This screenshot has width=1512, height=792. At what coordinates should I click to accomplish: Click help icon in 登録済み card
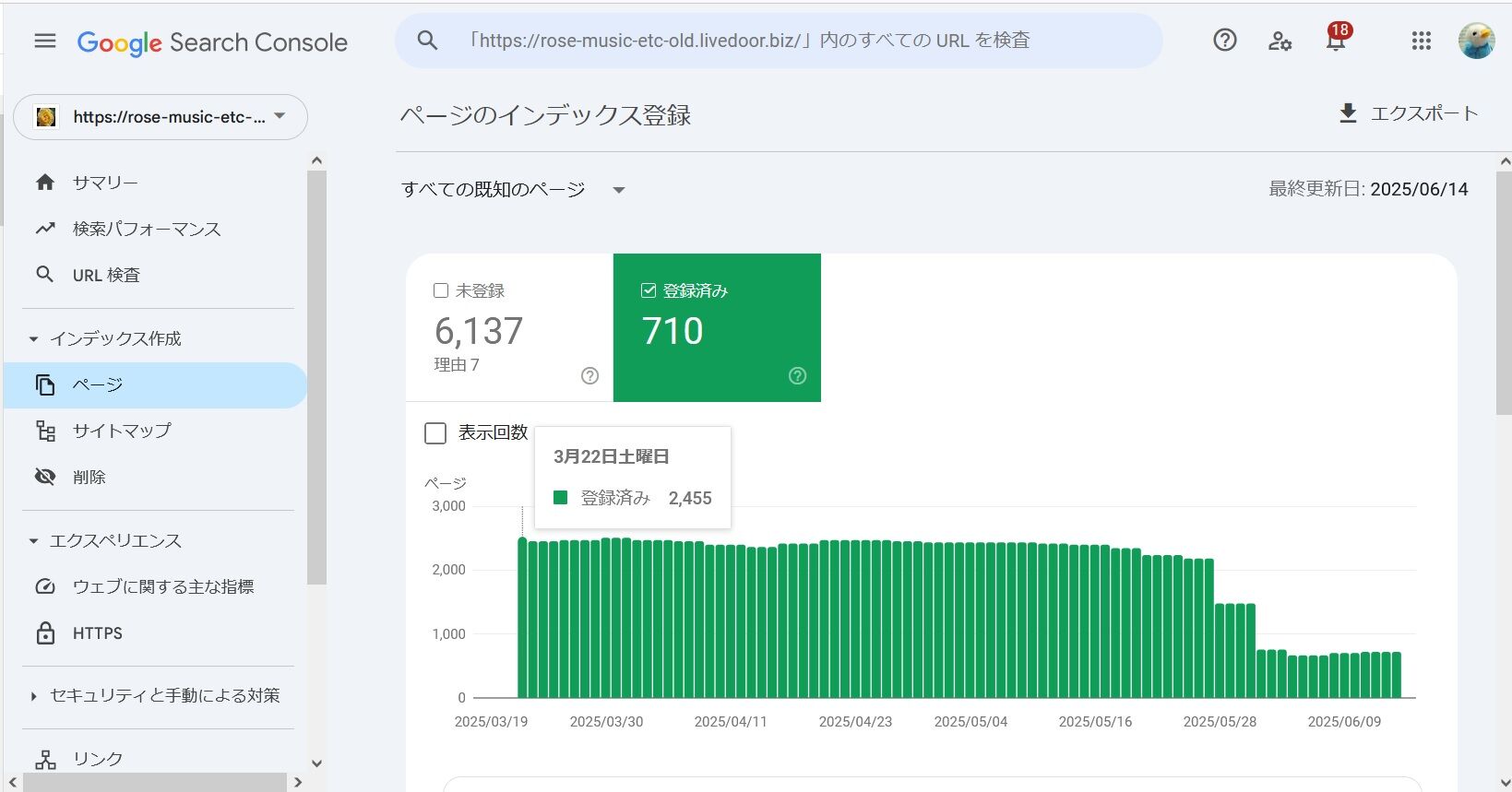(798, 375)
